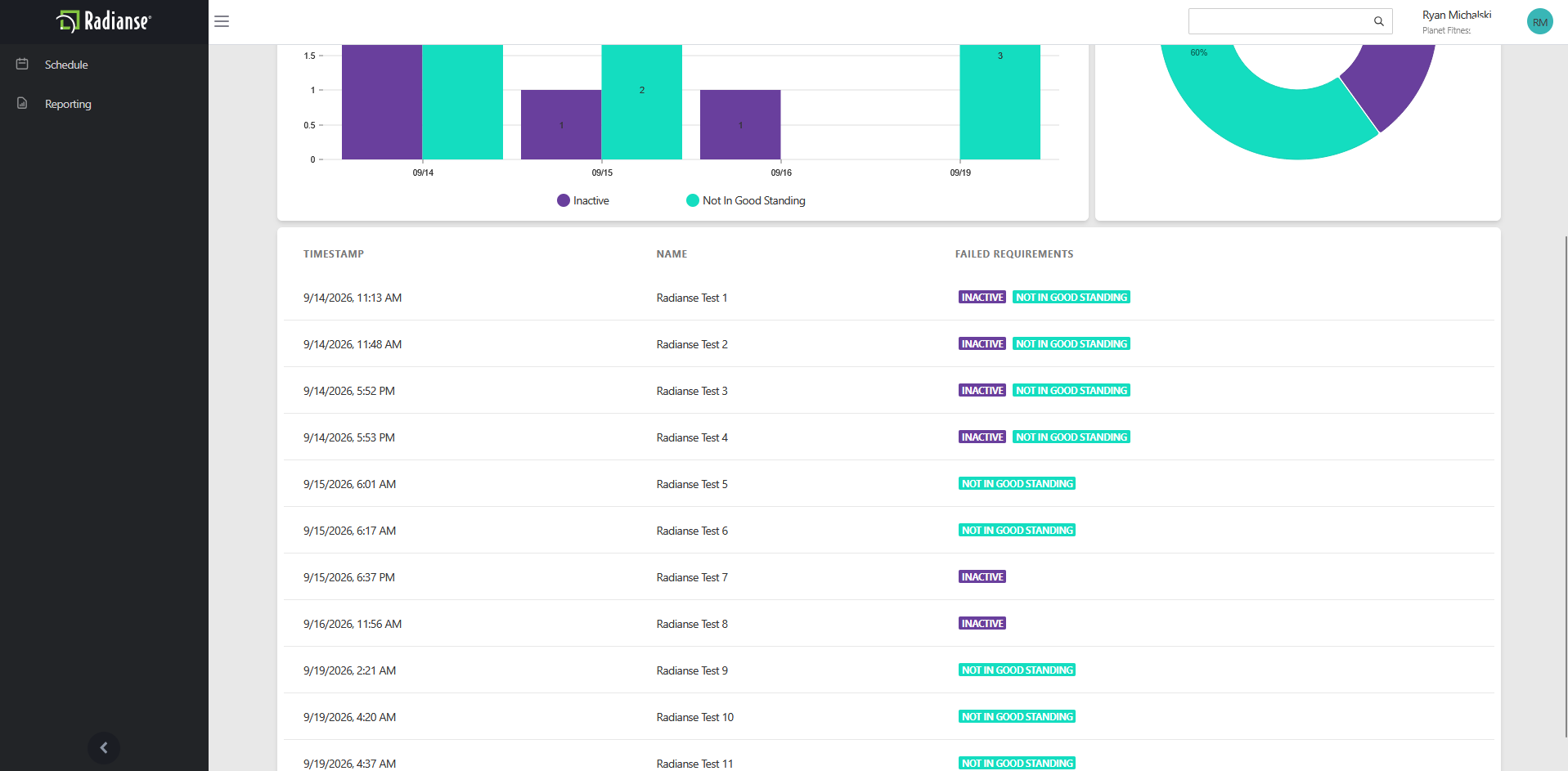The height and width of the screenshot is (771, 1568).
Task: Click the 09/19 teal bar labeled 3
Action: coord(1000,102)
